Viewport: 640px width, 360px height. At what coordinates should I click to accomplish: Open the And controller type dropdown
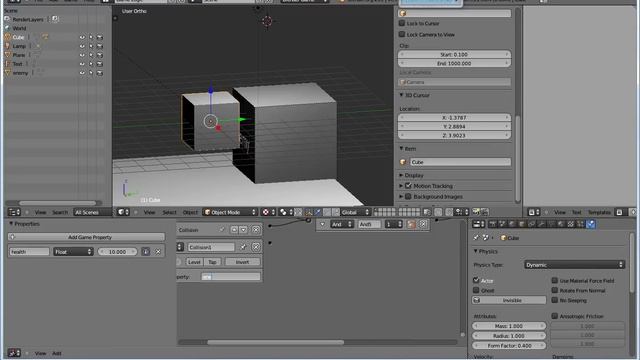[342, 224]
